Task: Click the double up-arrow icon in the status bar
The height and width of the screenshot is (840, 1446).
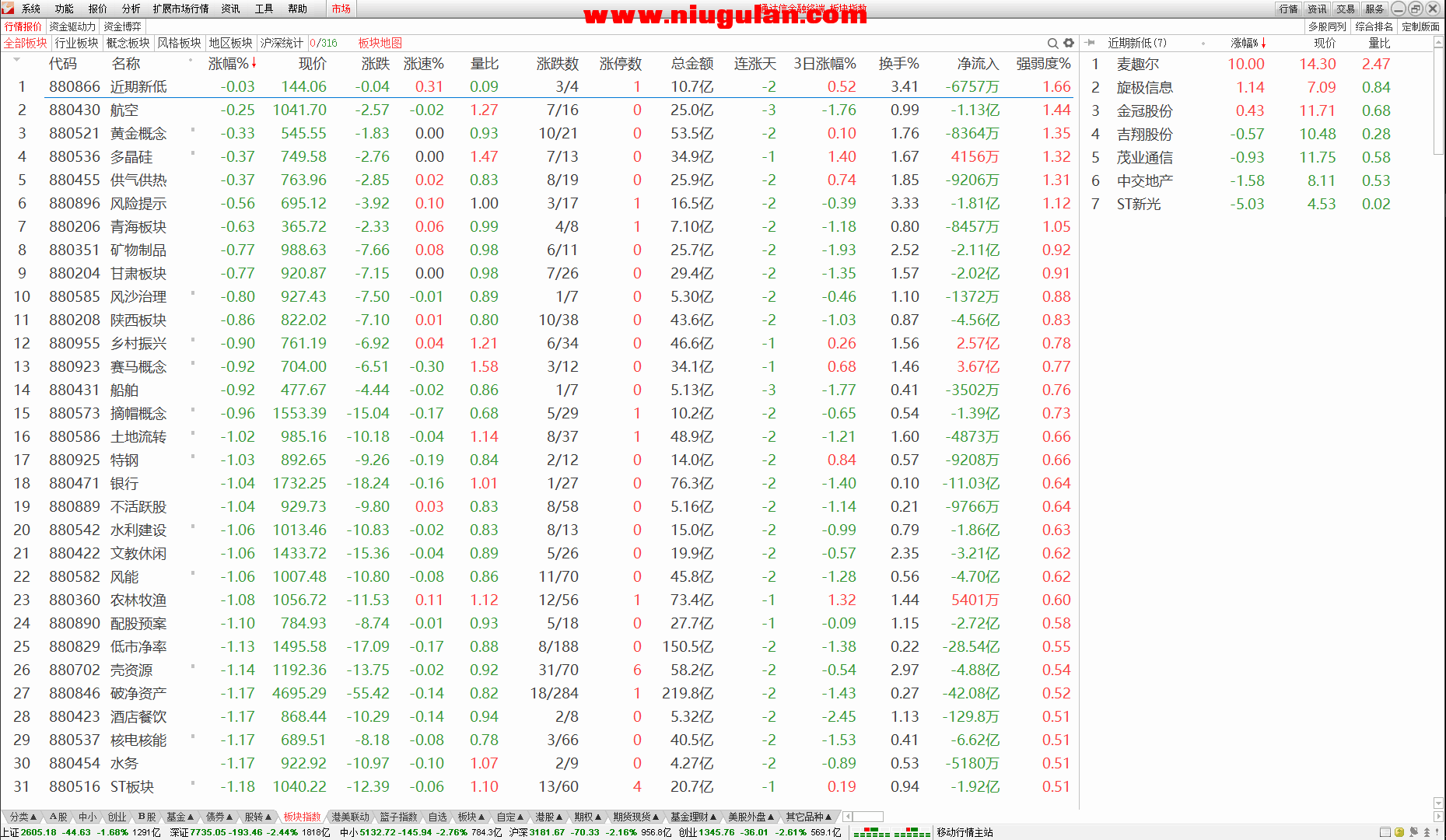Action: [1427, 832]
